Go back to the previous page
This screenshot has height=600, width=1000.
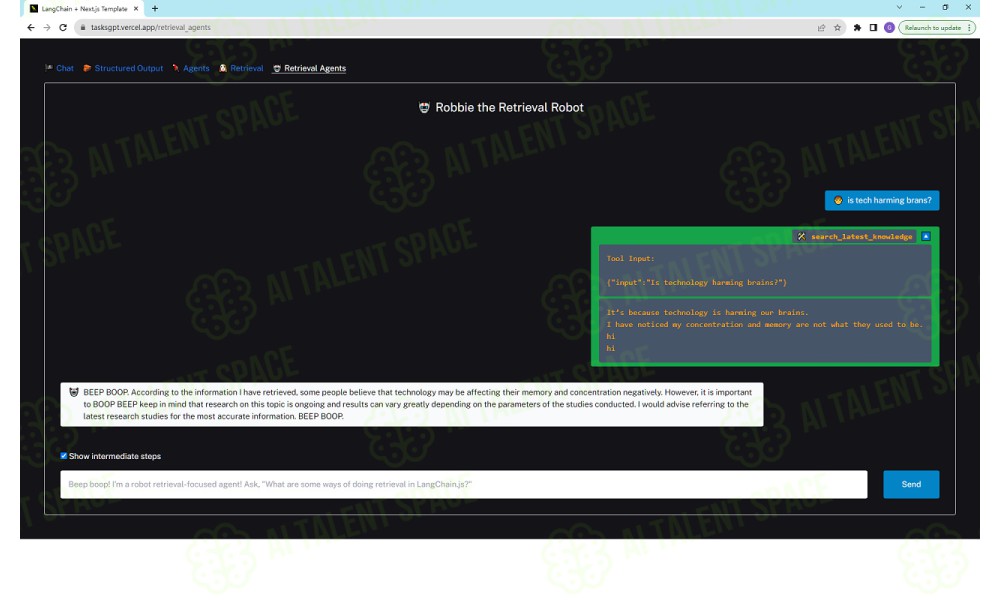click(x=31, y=27)
